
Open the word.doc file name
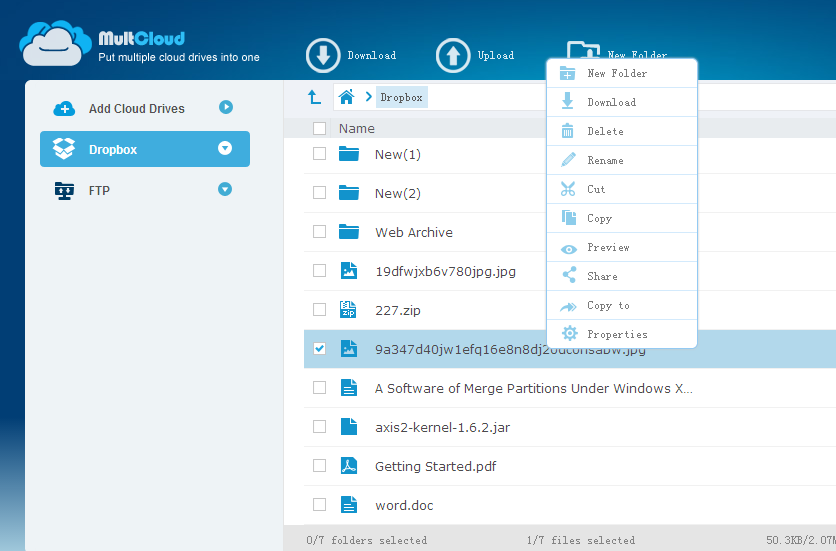[x=404, y=505]
